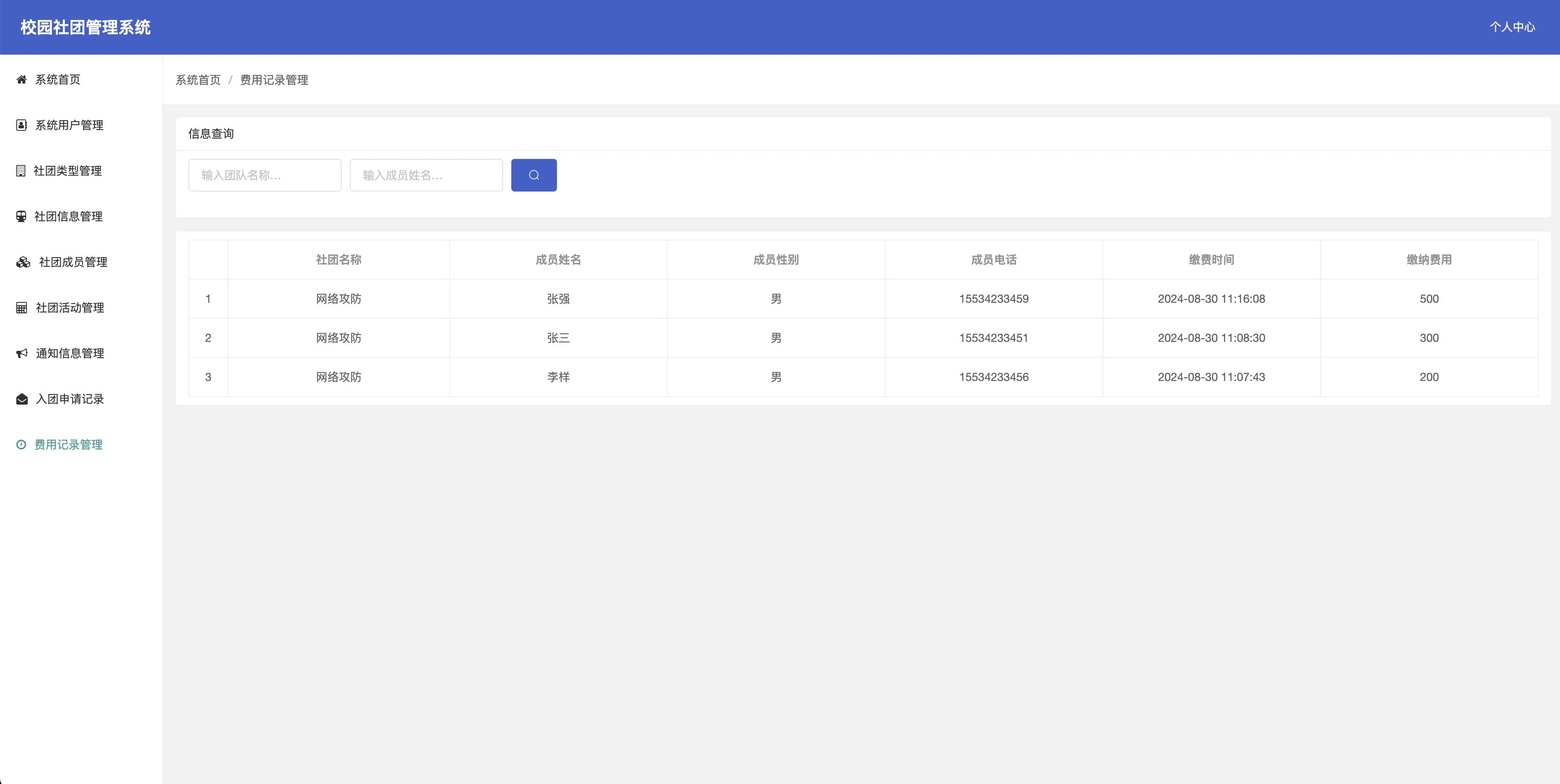Viewport: 1560px width, 784px height.
Task: Focus the 输入成员姓名 search field
Action: click(x=426, y=176)
